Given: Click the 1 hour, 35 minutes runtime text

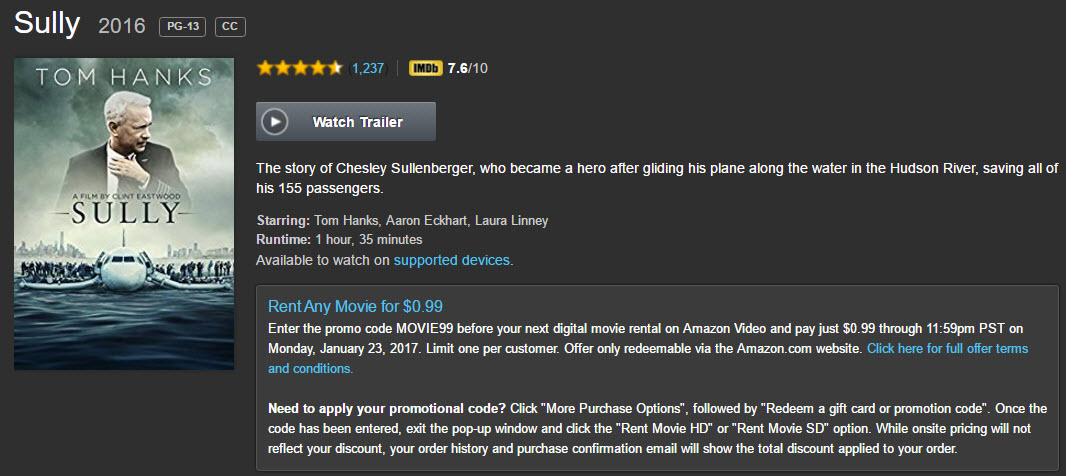Looking at the screenshot, I should (x=368, y=240).
